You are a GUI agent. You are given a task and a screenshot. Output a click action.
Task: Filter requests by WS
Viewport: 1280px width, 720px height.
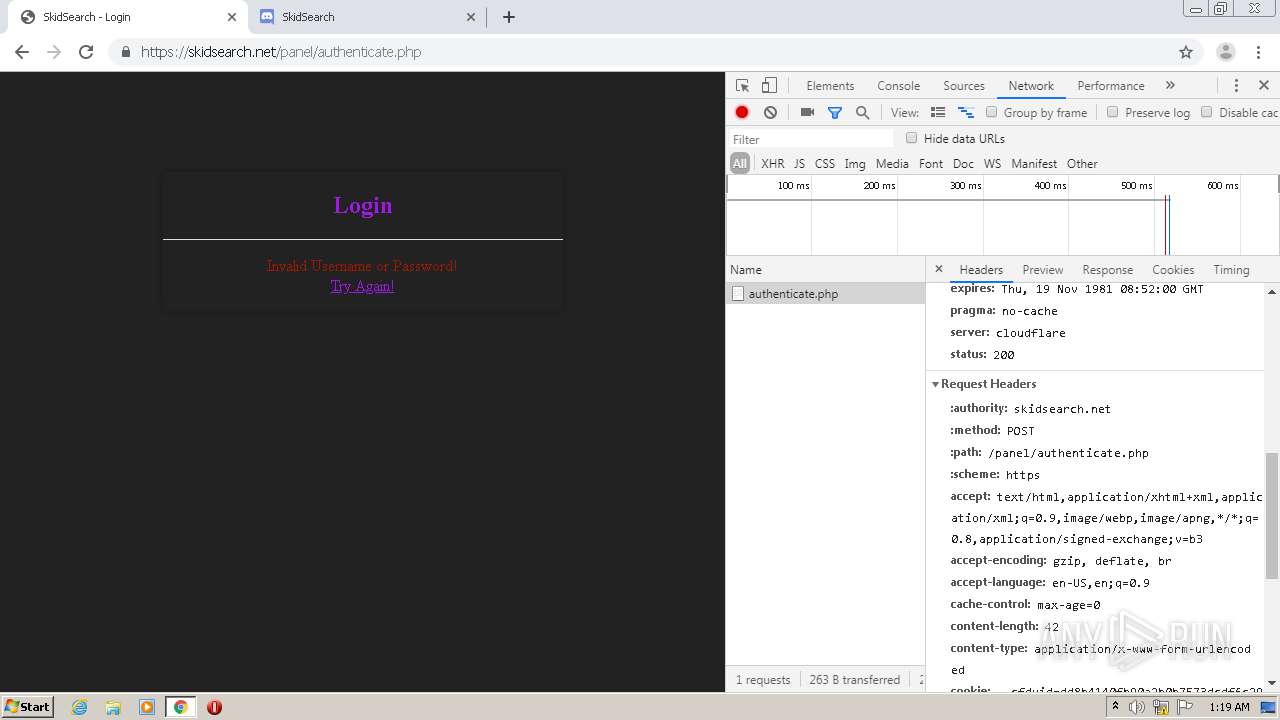992,164
